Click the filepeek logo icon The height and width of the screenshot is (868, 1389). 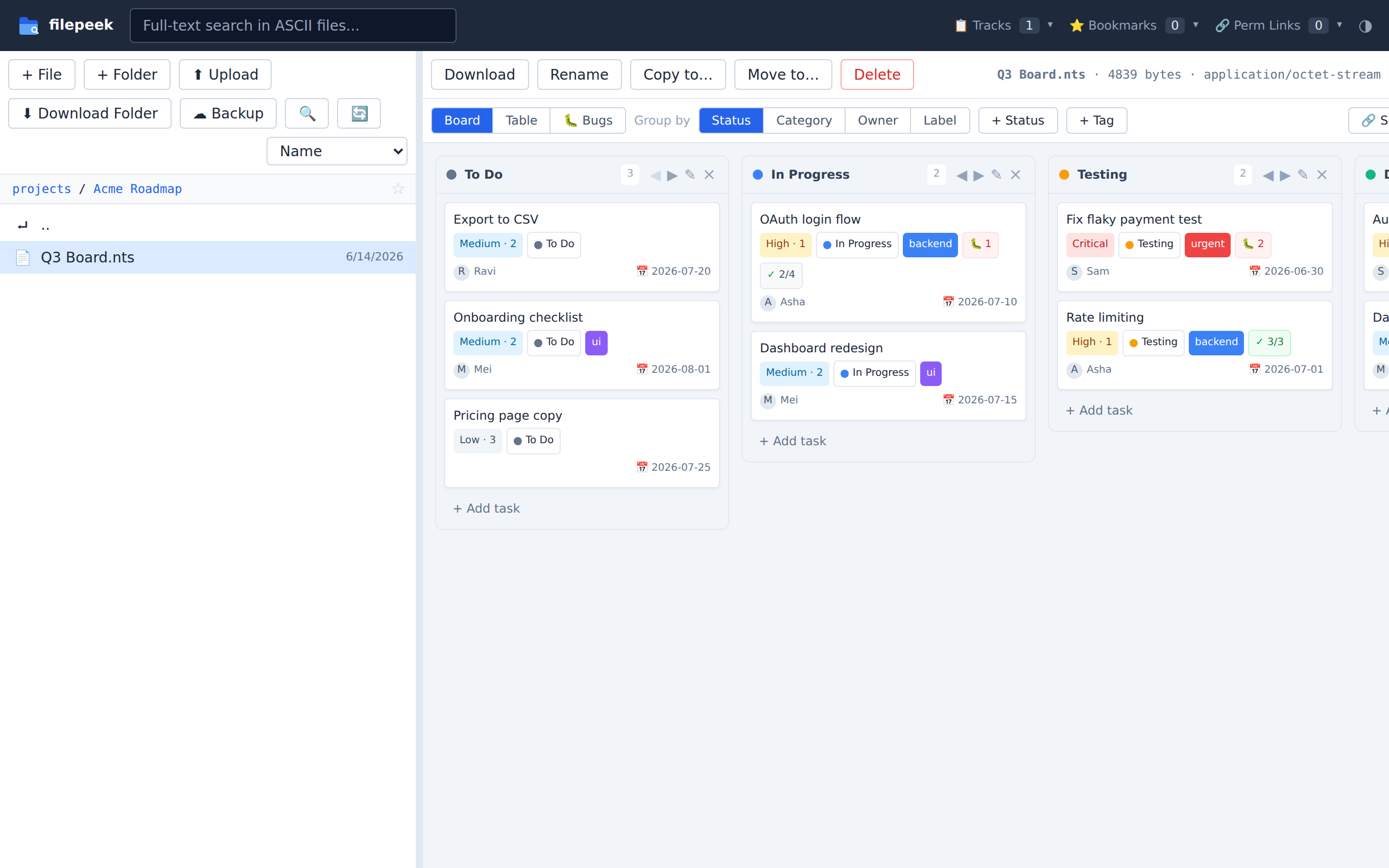29,26
